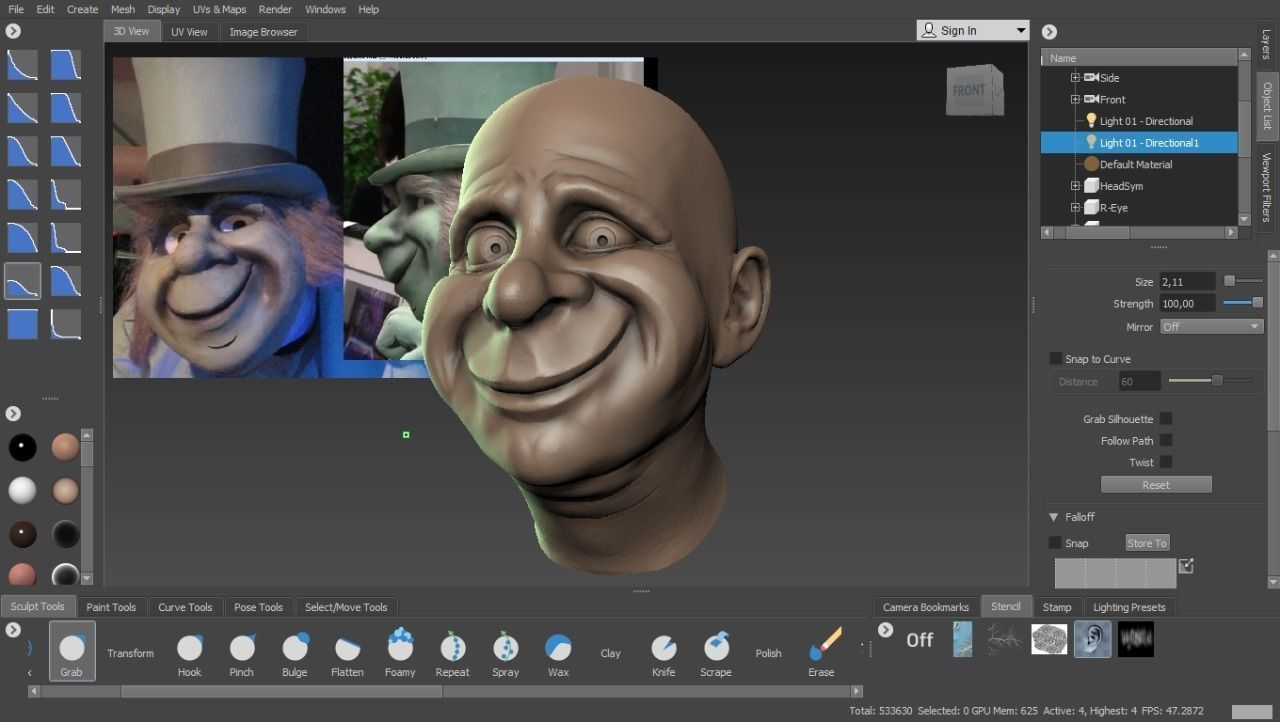Collapse the object list panel arrow
This screenshot has width=1280, height=722.
tap(1049, 31)
